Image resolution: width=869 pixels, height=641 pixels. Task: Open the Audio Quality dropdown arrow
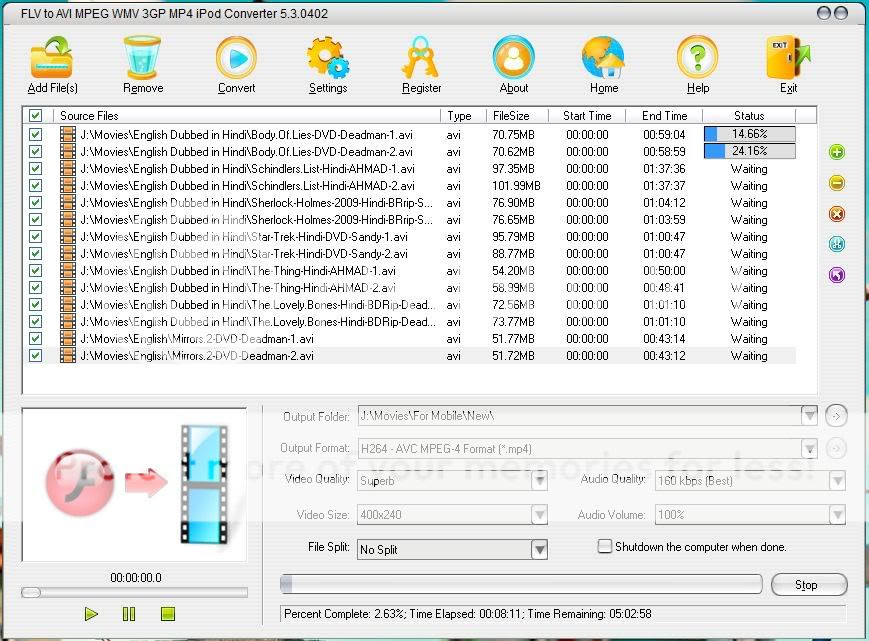pos(837,480)
